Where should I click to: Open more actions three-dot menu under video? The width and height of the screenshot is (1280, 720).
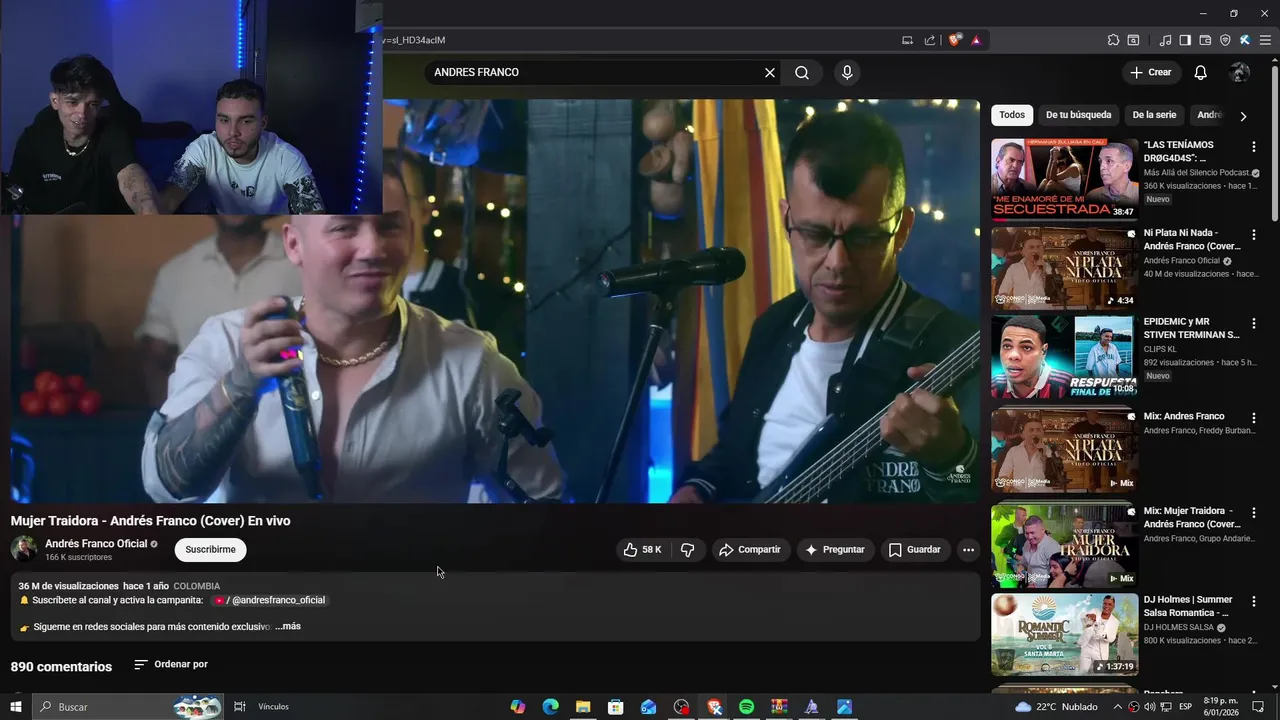click(x=967, y=550)
